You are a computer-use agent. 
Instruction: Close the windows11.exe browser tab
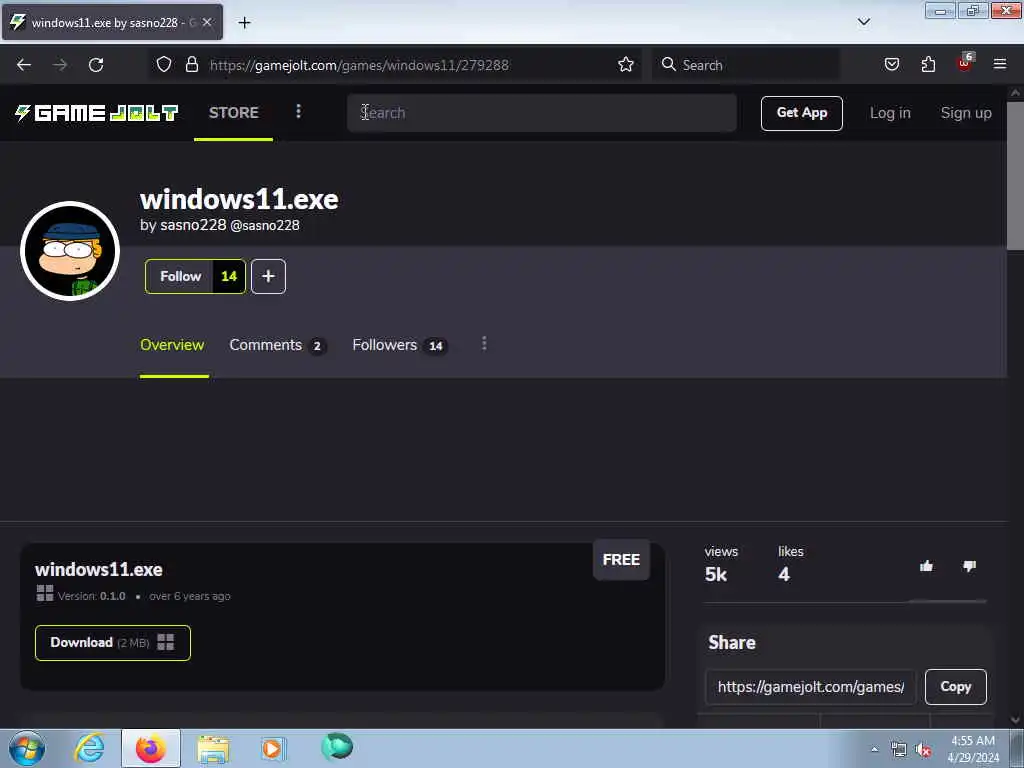coord(207,22)
